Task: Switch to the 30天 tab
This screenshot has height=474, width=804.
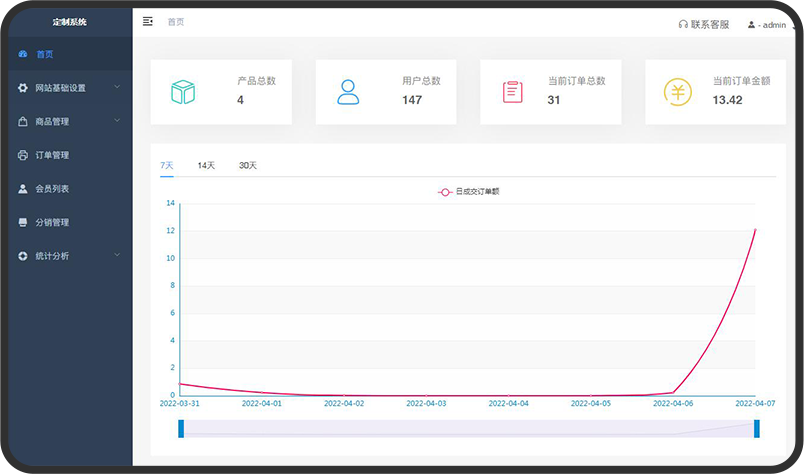Action: pos(247,165)
